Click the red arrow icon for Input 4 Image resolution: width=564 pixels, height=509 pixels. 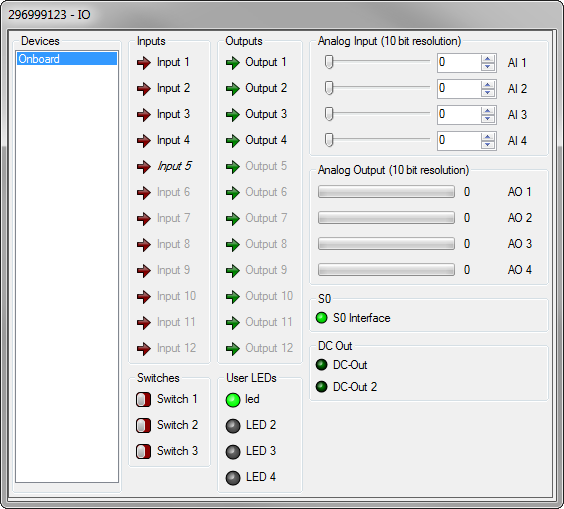coord(144,141)
